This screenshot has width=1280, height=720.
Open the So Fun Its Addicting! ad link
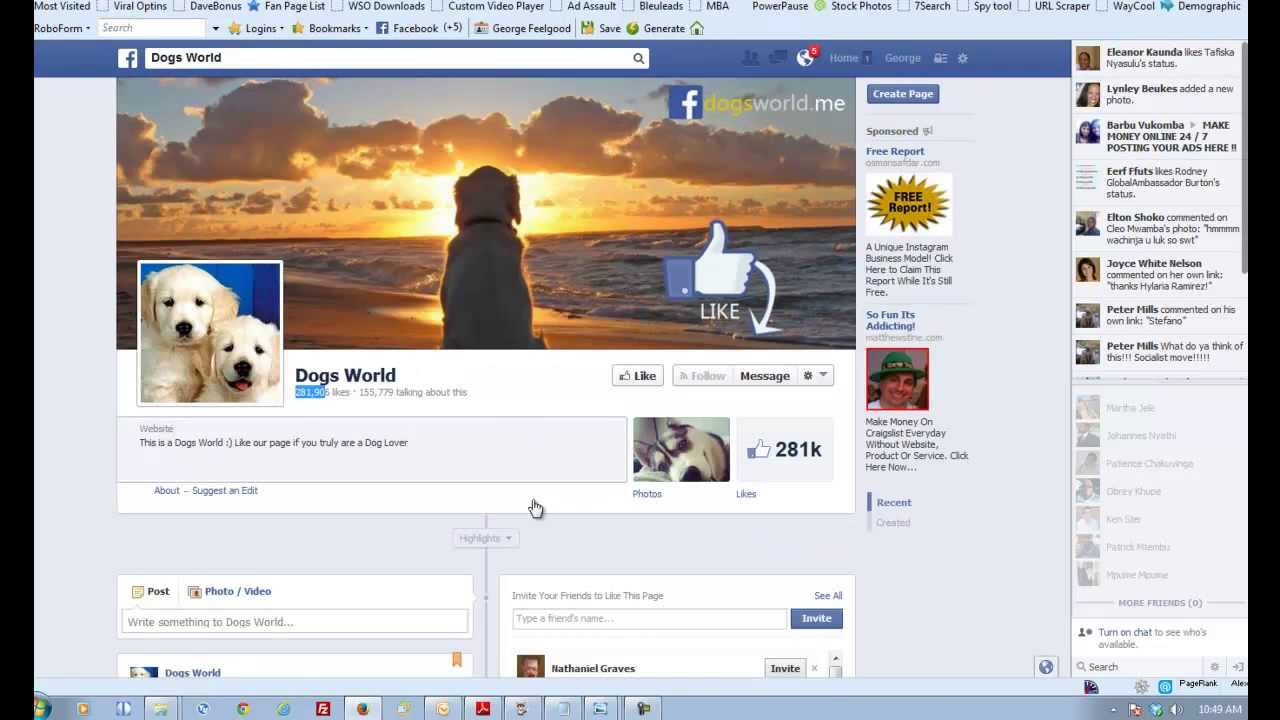[x=890, y=320]
